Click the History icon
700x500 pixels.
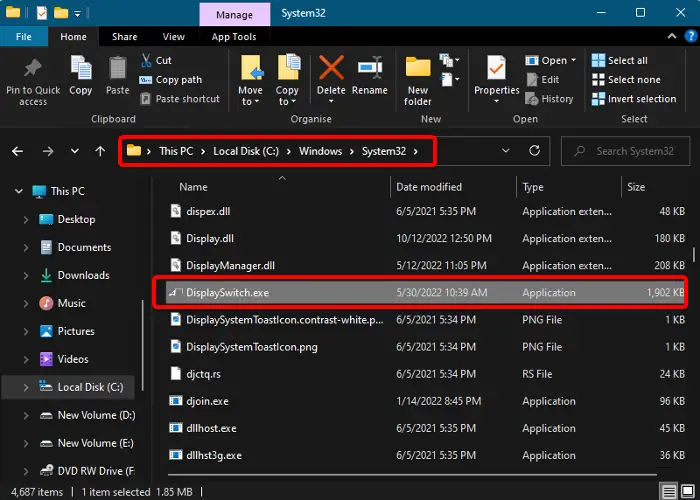coord(532,99)
